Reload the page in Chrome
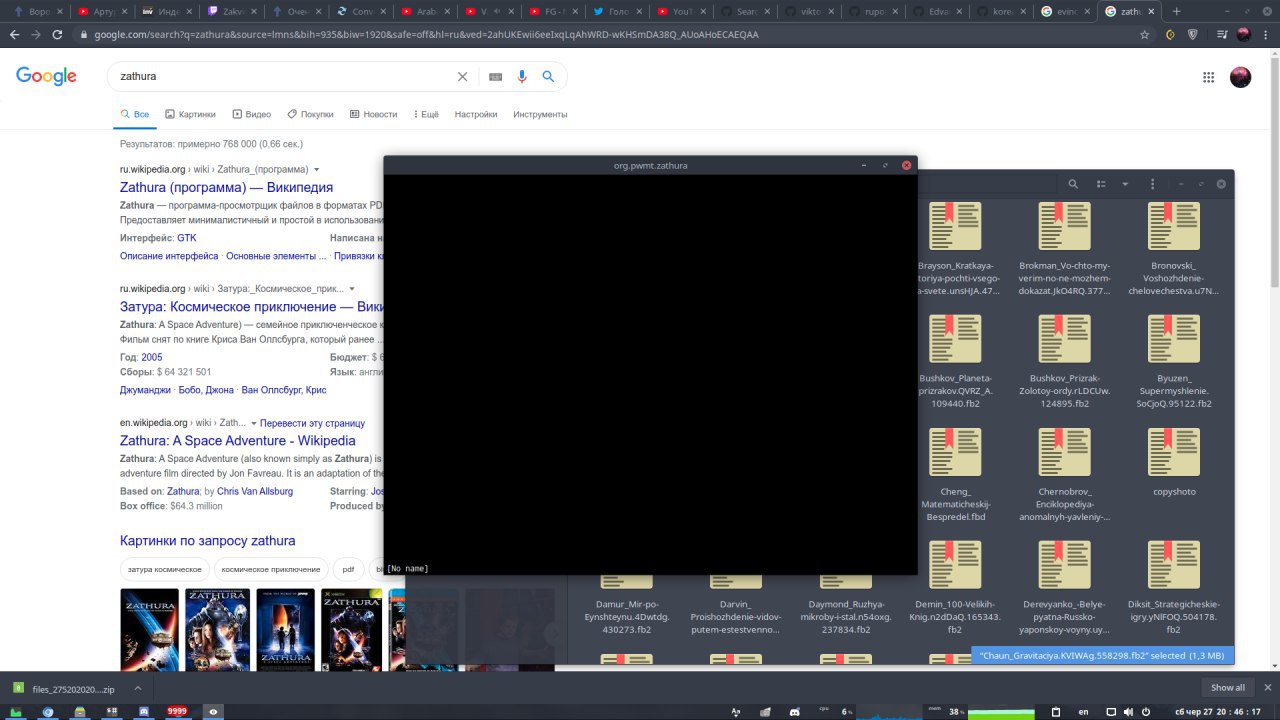1280x720 pixels. 59,34
